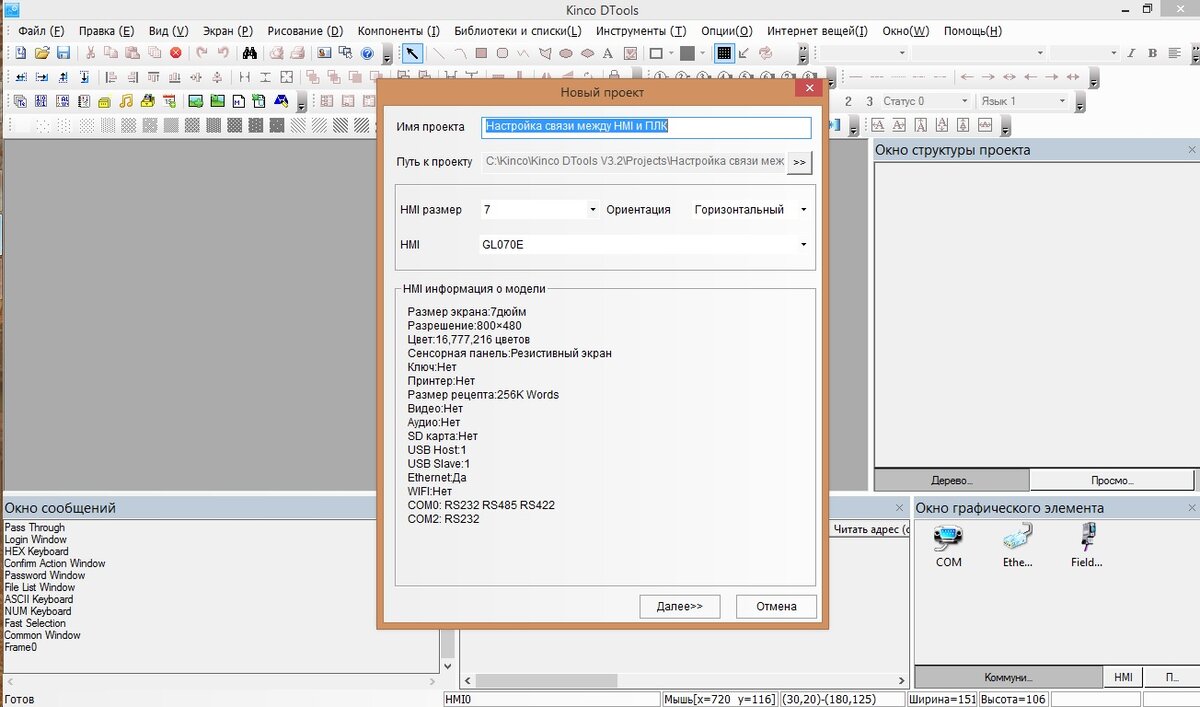Click 'Frame0' in message window
The width and height of the screenshot is (1200, 707).
(x=20, y=647)
